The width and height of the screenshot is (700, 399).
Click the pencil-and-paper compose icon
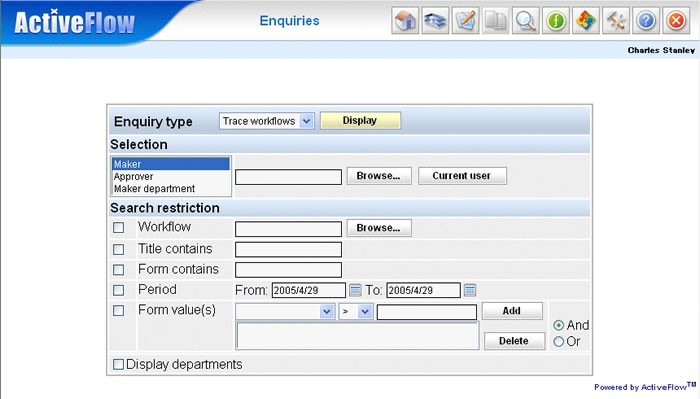point(466,21)
